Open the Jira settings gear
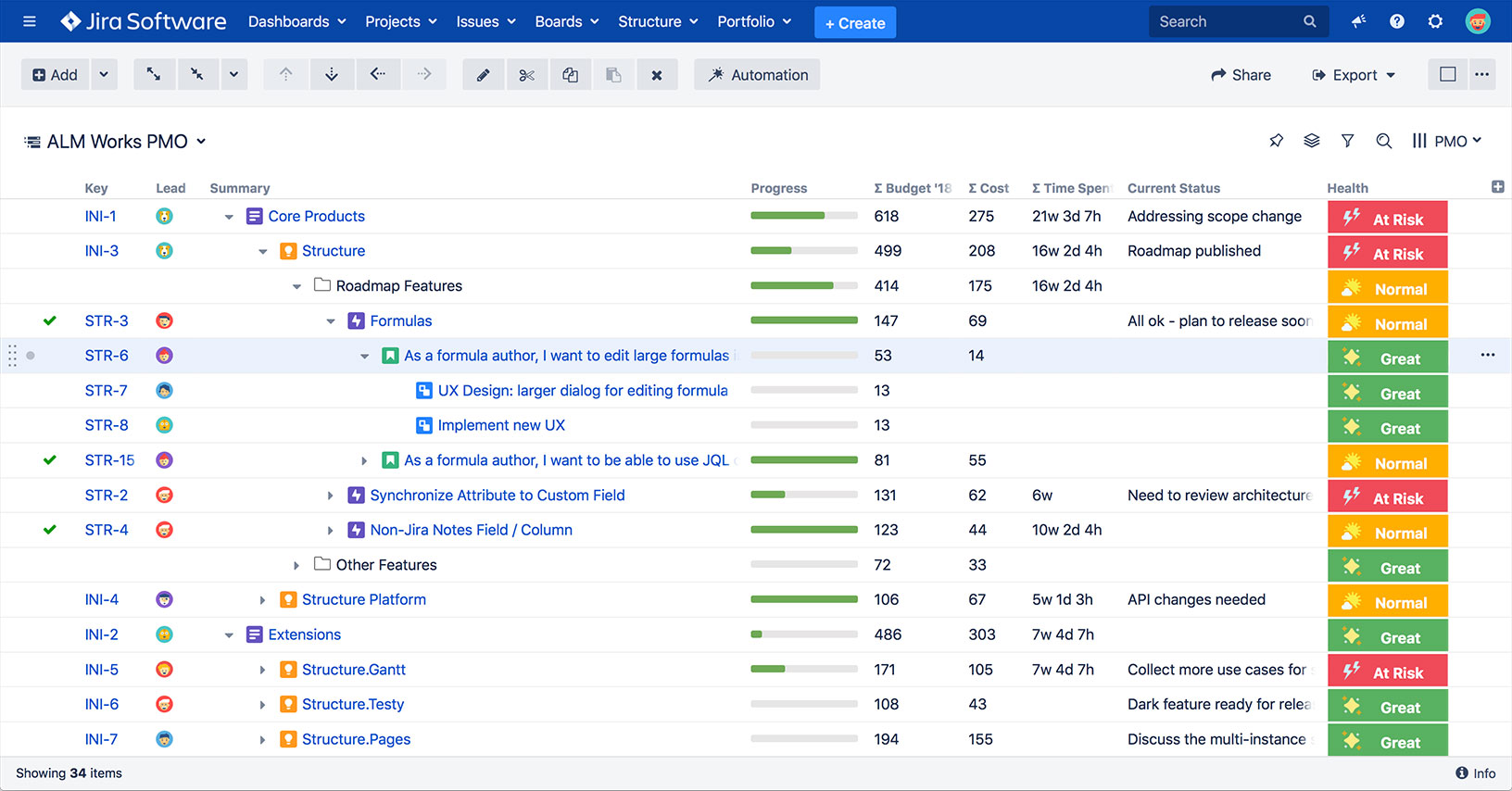The image size is (1512, 791). coord(1435,21)
